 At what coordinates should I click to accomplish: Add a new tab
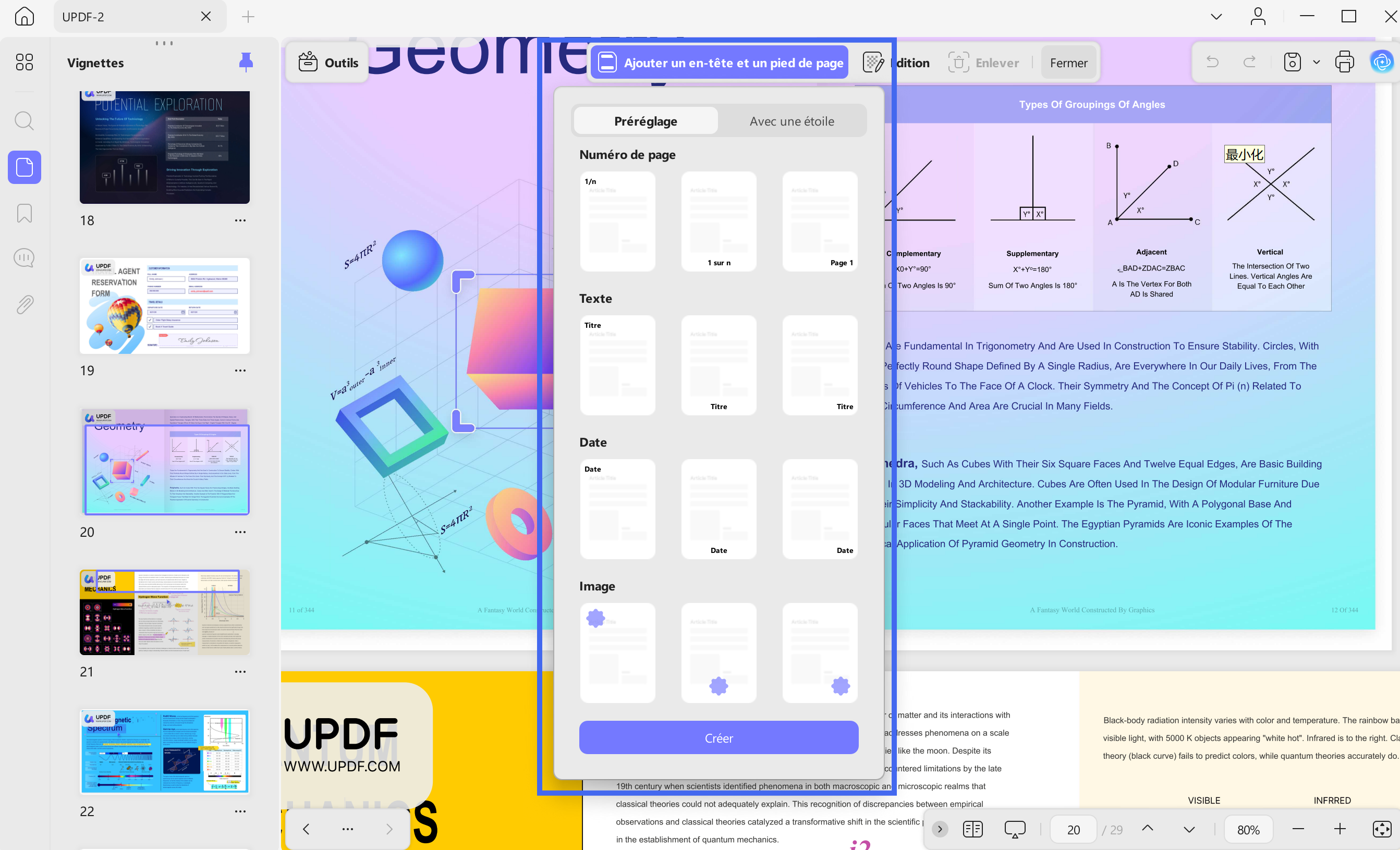tap(248, 17)
